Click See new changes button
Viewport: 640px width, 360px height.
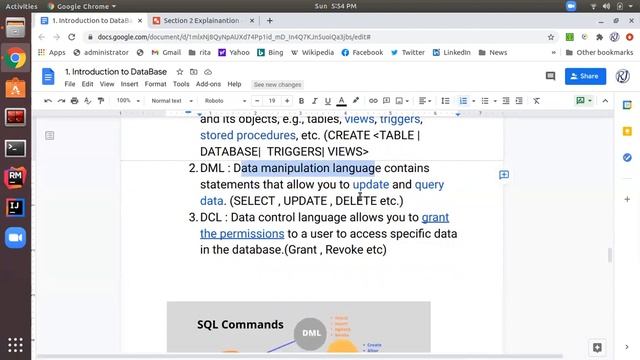point(278,84)
